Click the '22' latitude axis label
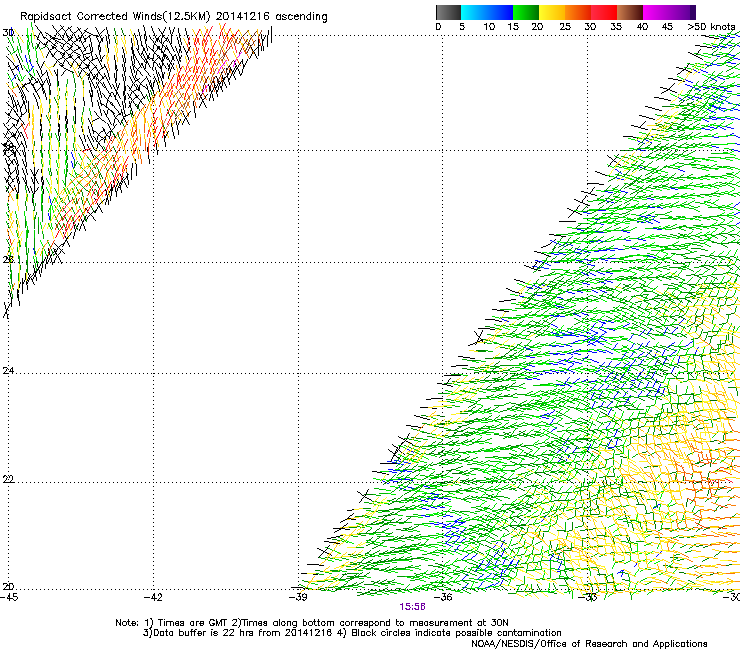 click(8, 480)
